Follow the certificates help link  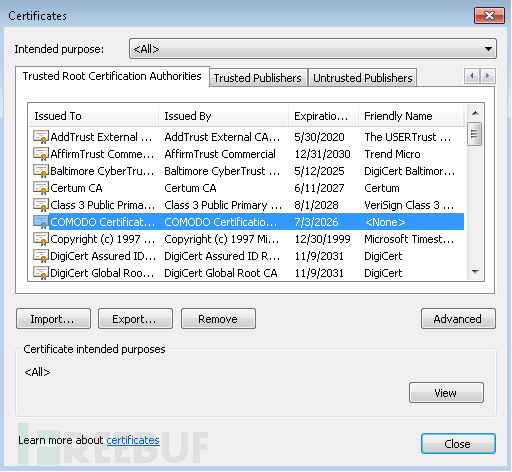point(133,440)
